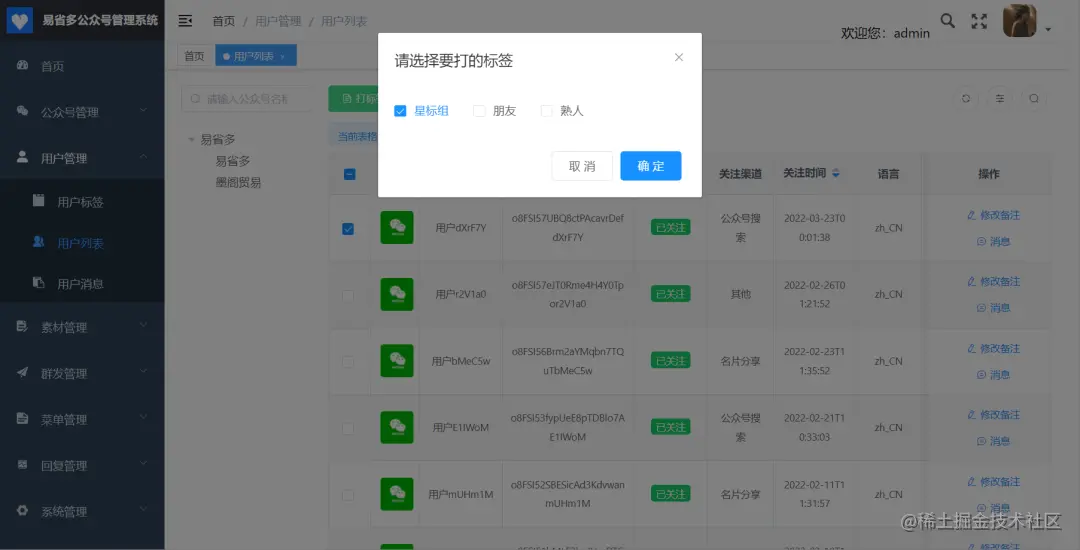
Task: Select the 墨阁贸易 tree node
Action: pos(238,183)
